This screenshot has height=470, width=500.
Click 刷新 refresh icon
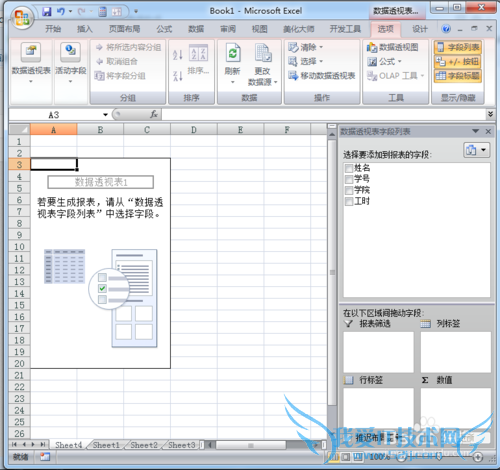coord(232,53)
